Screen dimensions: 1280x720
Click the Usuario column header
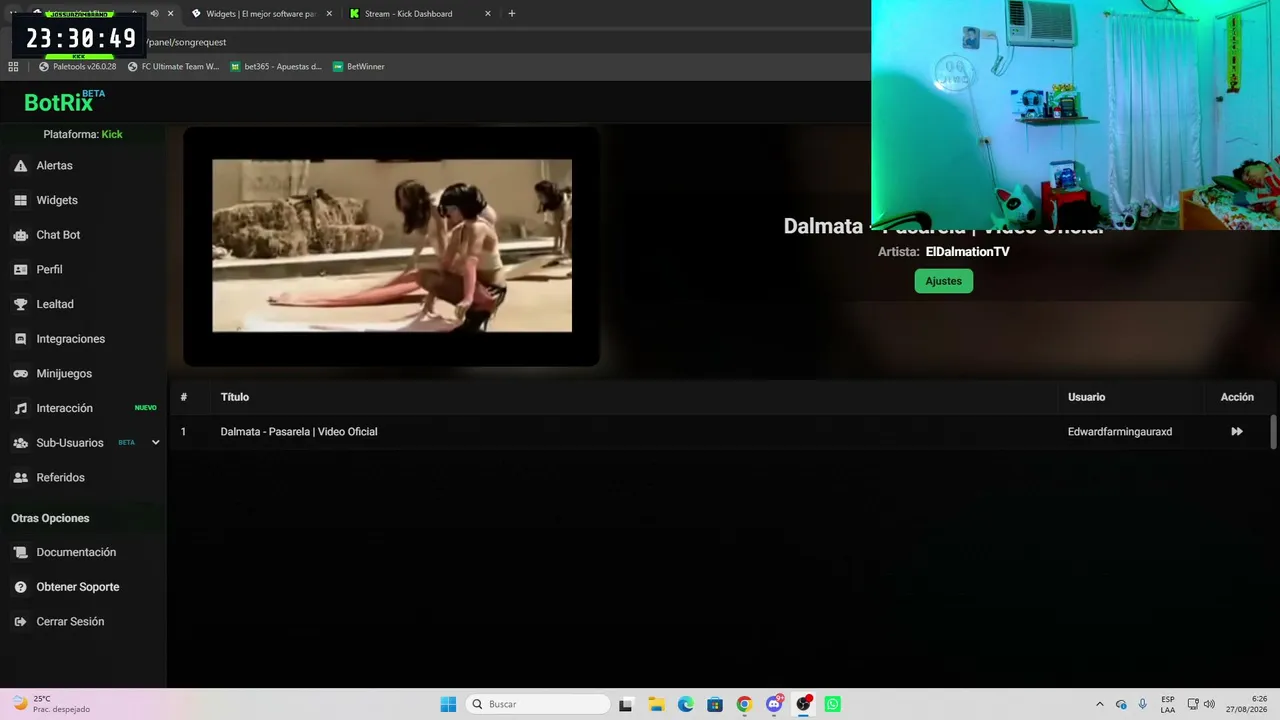(x=1086, y=397)
